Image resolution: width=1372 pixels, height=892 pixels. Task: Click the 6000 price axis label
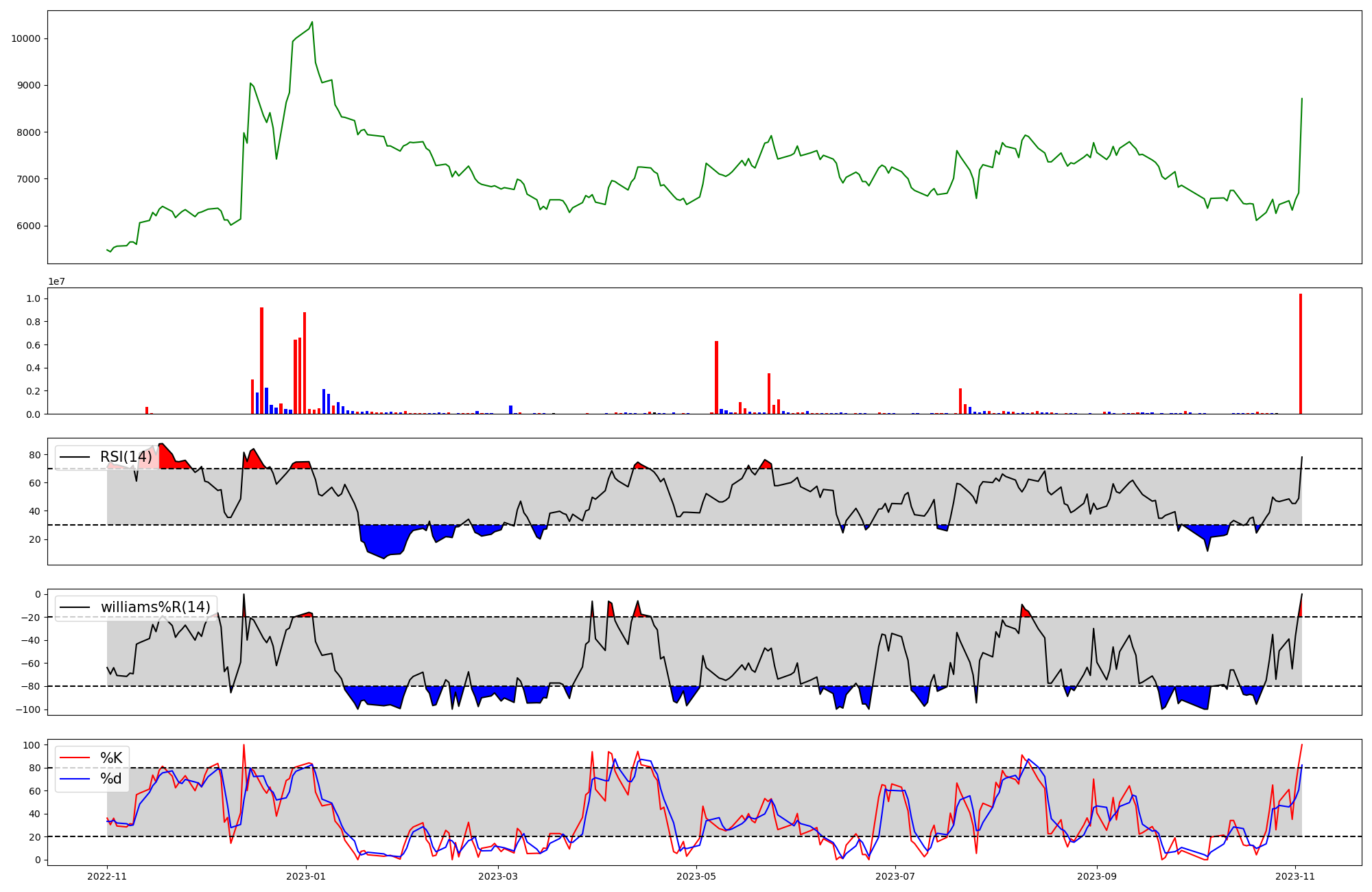[28, 226]
